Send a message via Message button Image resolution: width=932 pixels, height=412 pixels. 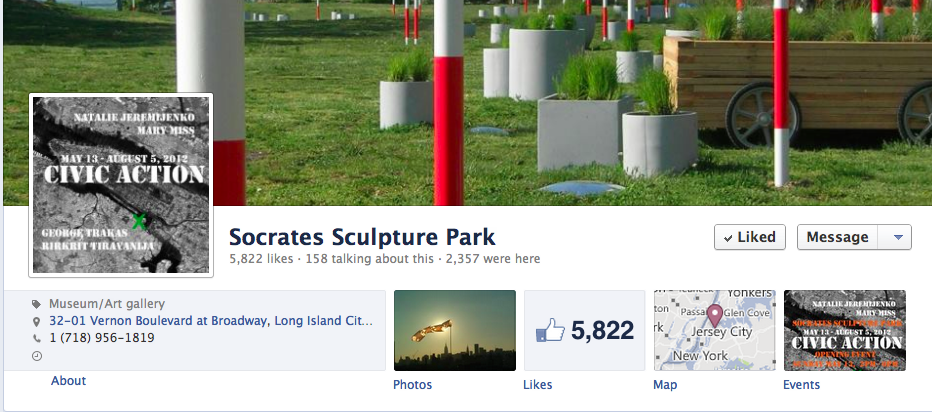(837, 237)
